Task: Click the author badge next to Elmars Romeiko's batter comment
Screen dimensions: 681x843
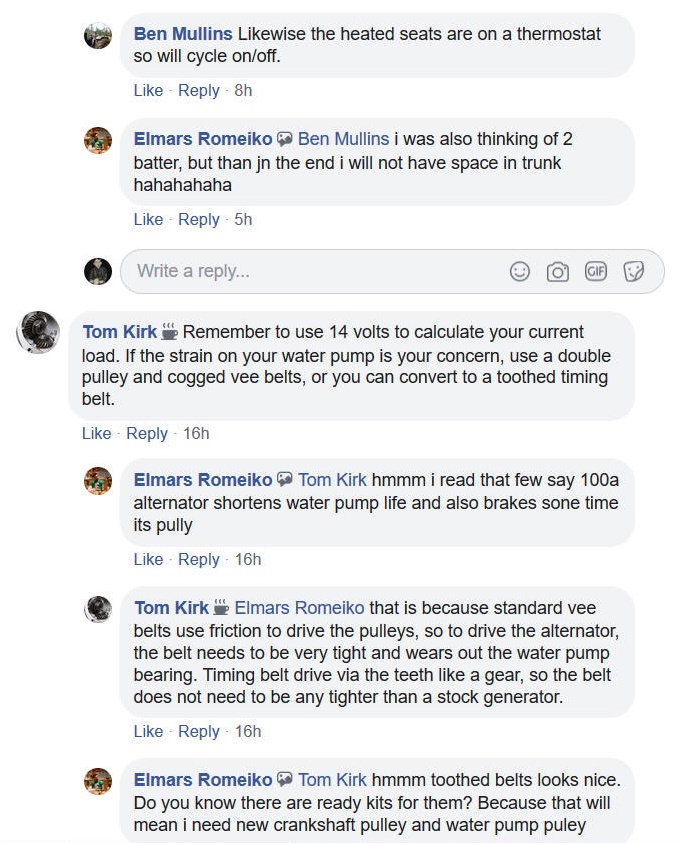Action: [x=285, y=139]
